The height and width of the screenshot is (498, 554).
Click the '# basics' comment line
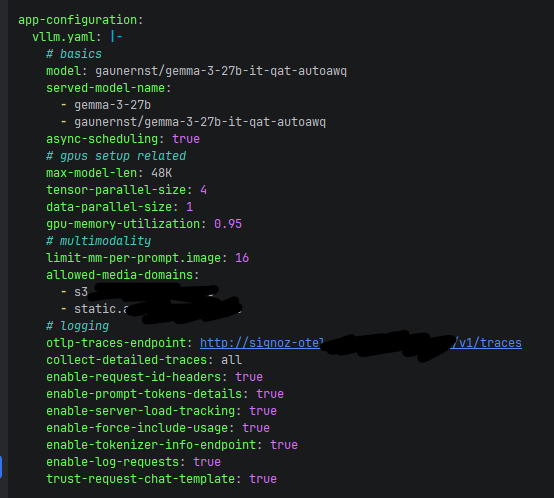[73, 54]
